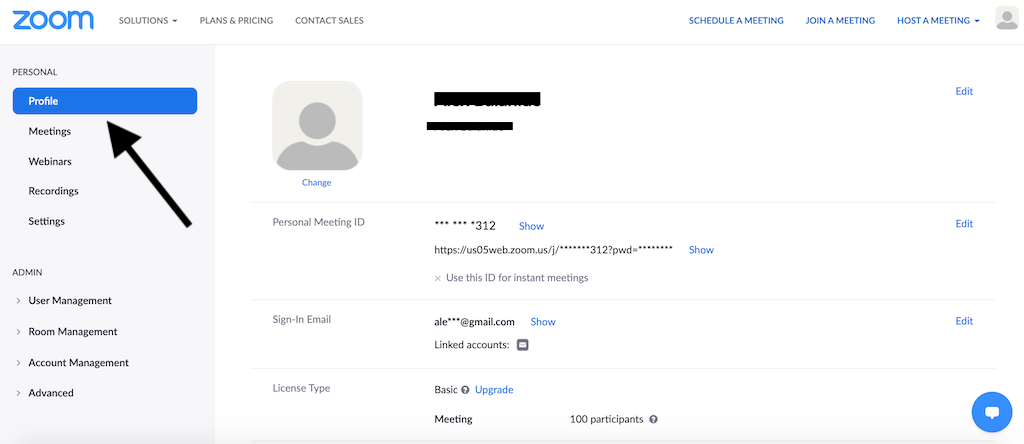Open Meetings in the sidebar
Screen dimensions: 1024x444
tap(50, 131)
